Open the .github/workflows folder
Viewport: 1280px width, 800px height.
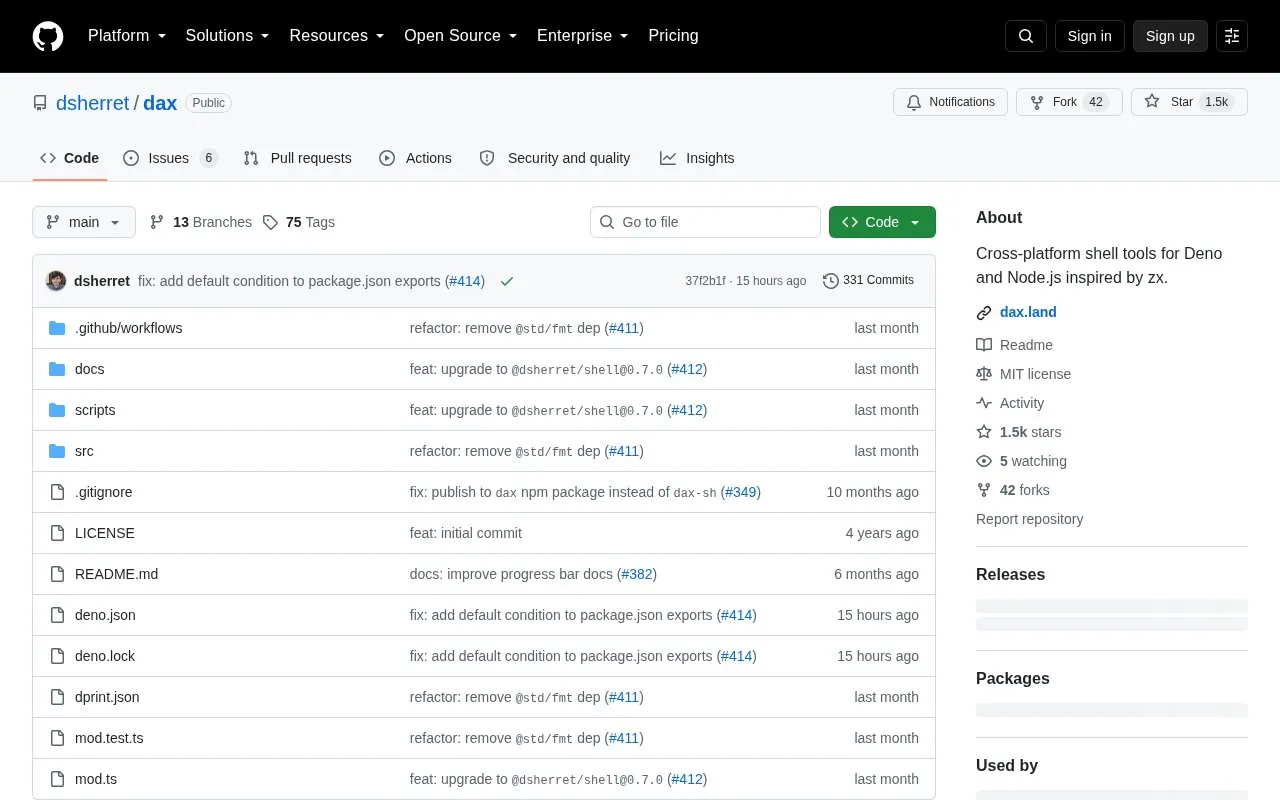click(128, 328)
